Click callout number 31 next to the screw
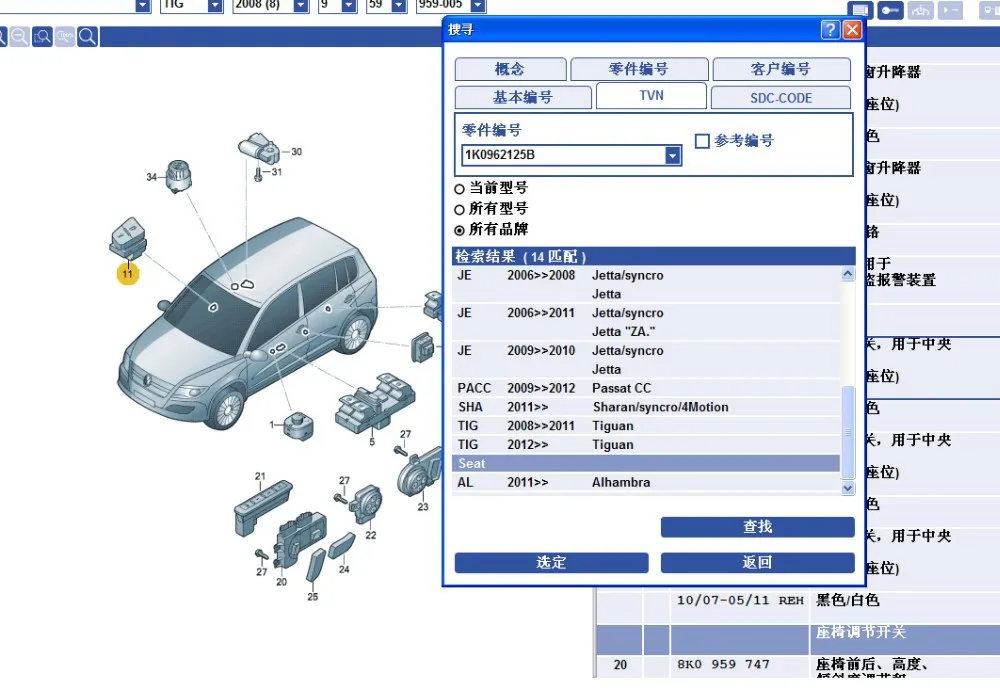Screen dimensions: 1000x689 pyautogui.click(x=276, y=172)
